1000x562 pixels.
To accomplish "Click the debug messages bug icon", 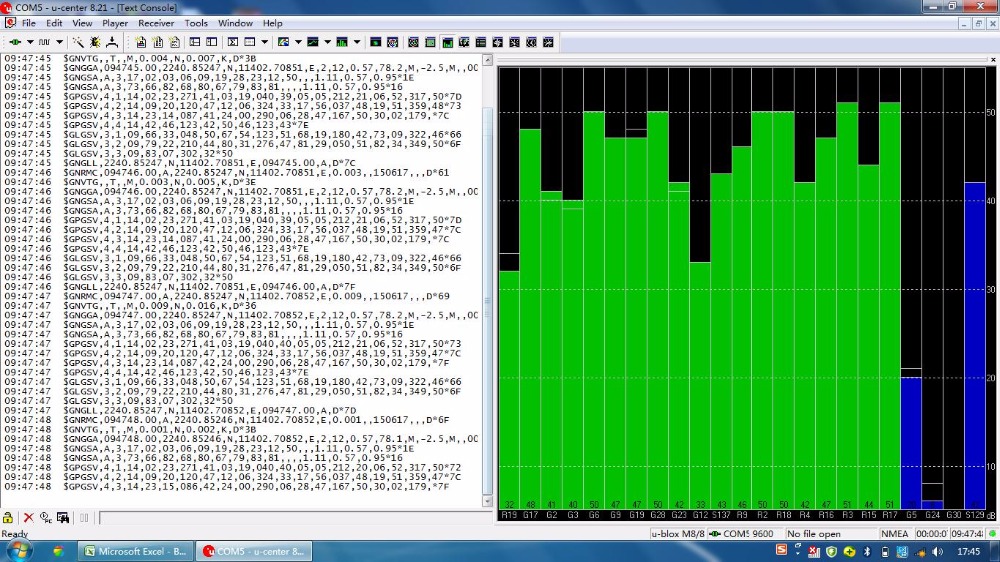I will (95, 42).
